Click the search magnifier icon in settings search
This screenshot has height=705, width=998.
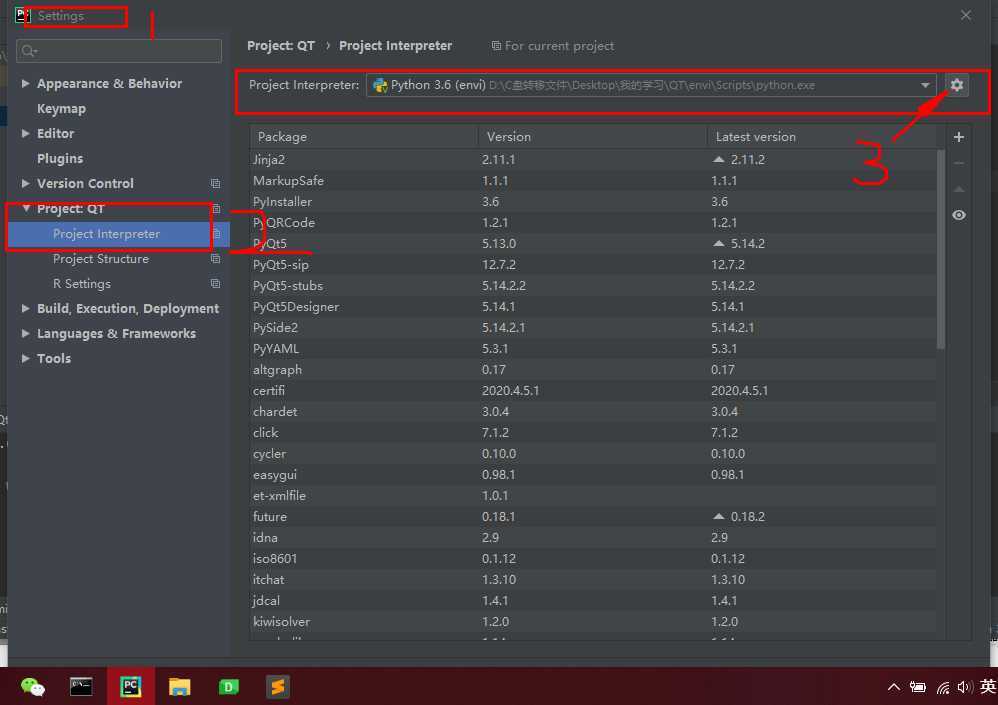(x=29, y=51)
